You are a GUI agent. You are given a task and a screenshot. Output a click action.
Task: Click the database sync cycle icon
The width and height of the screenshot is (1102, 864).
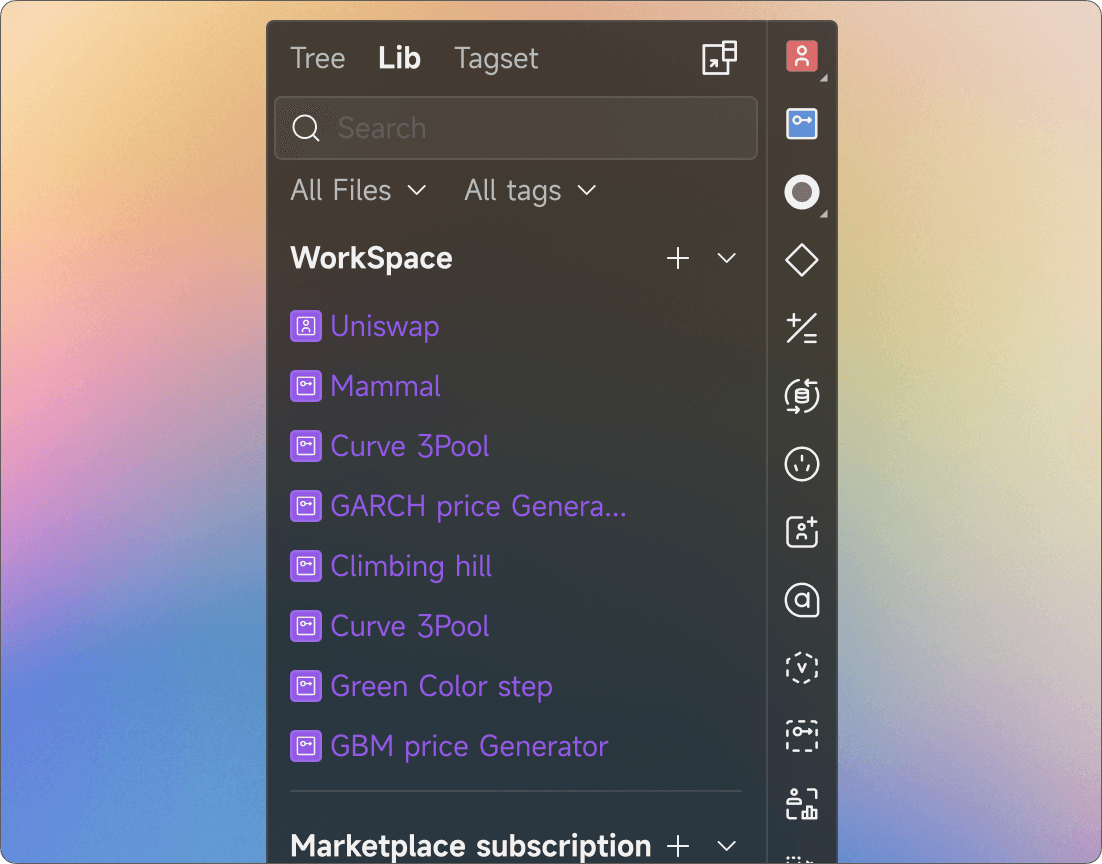pyautogui.click(x=802, y=396)
